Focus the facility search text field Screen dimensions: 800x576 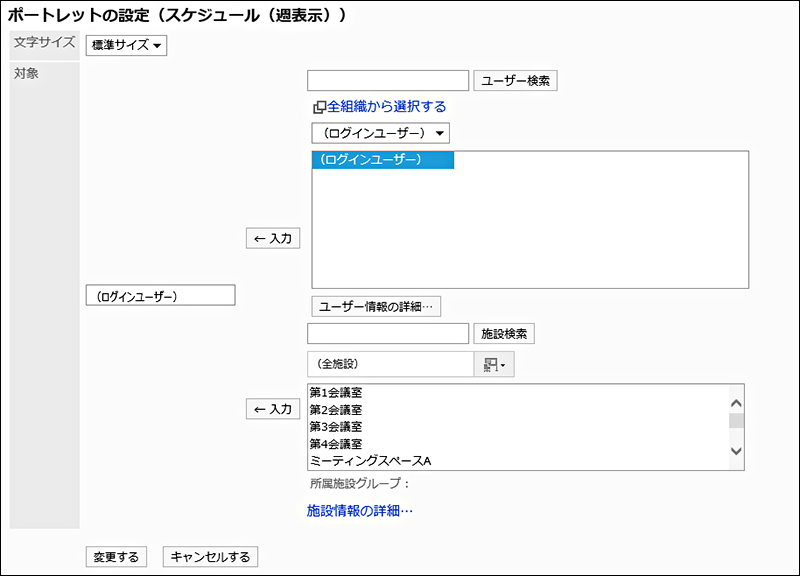tap(388, 334)
